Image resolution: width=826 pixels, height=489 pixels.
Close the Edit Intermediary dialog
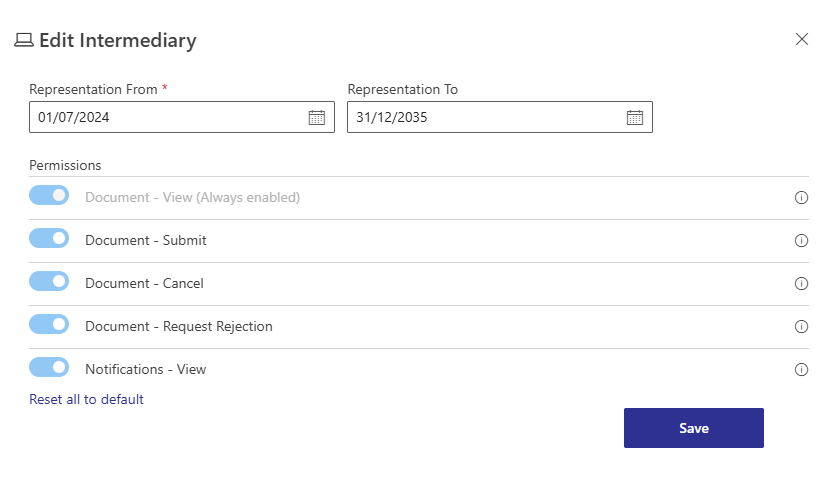pos(801,40)
